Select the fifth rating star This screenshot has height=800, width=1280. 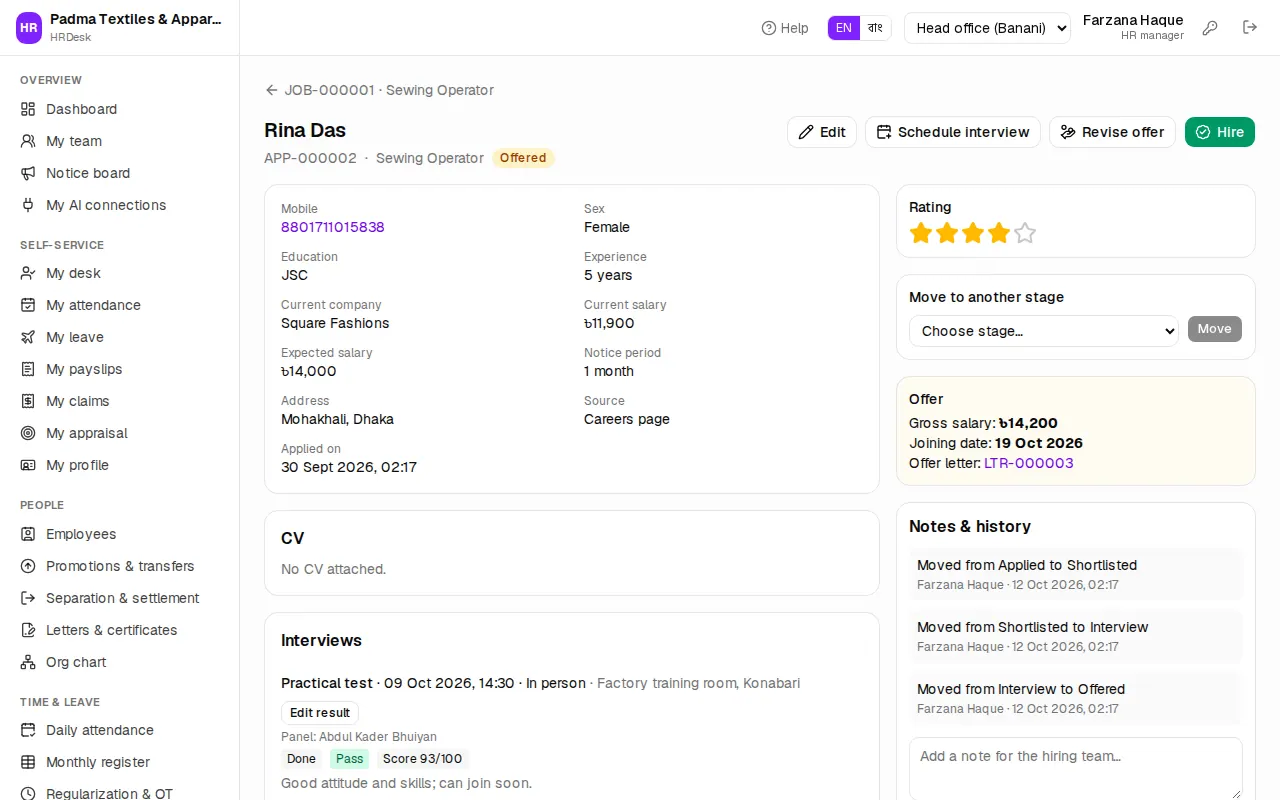point(1025,233)
